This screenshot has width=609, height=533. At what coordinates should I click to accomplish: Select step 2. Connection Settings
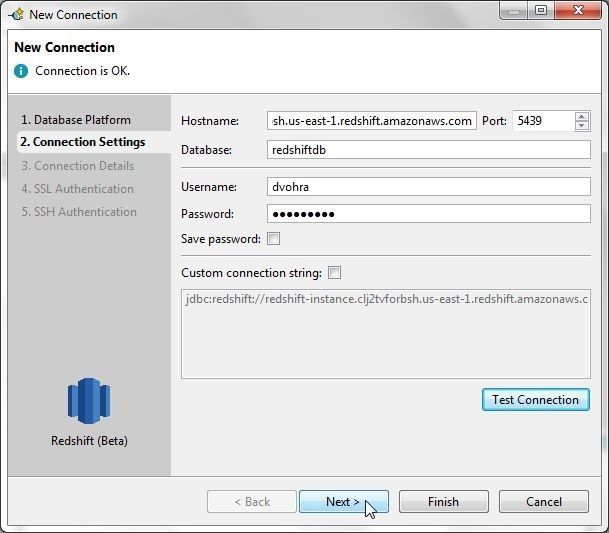83,142
